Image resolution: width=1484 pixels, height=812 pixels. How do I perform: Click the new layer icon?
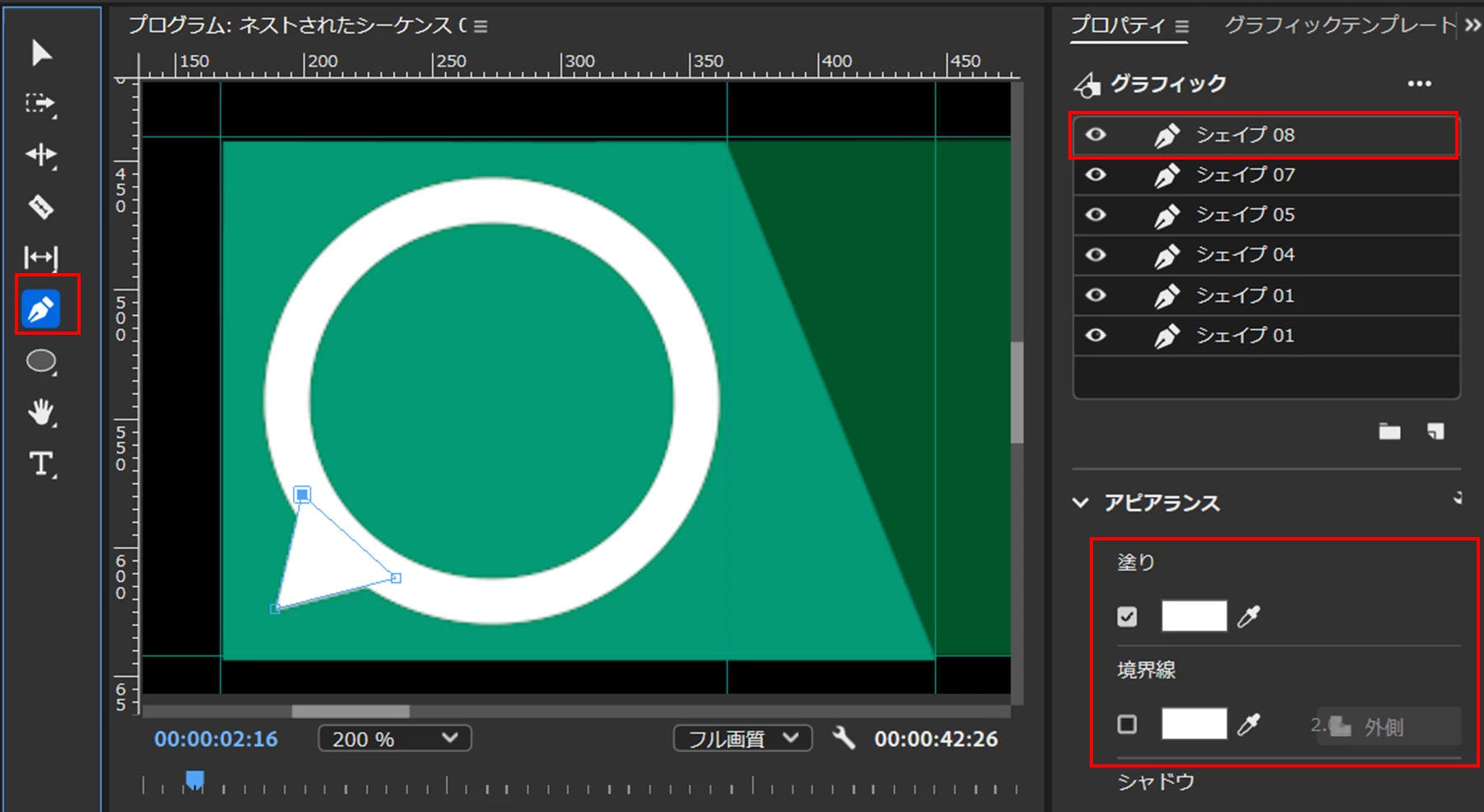[1435, 431]
